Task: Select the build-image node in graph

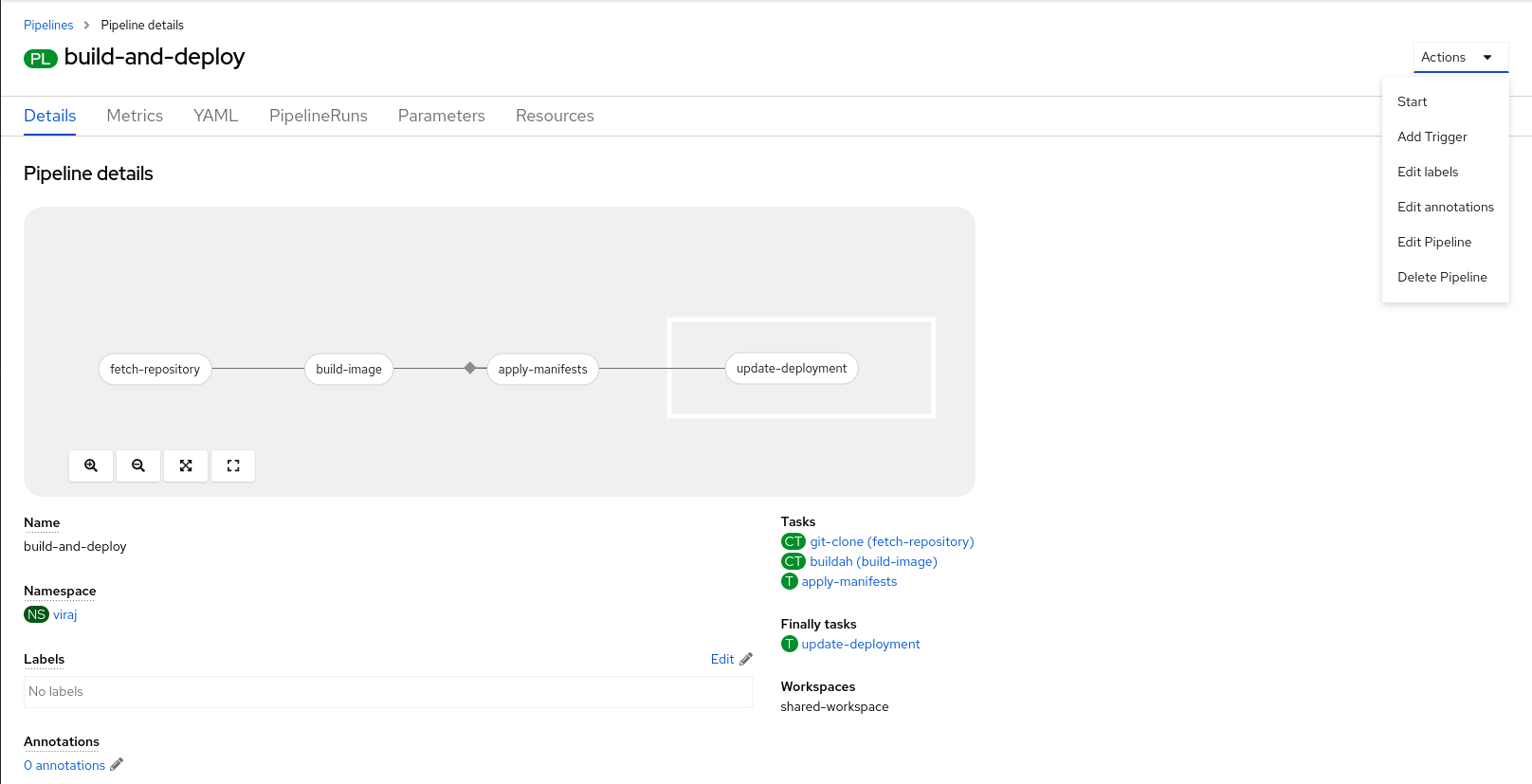Action: (349, 369)
